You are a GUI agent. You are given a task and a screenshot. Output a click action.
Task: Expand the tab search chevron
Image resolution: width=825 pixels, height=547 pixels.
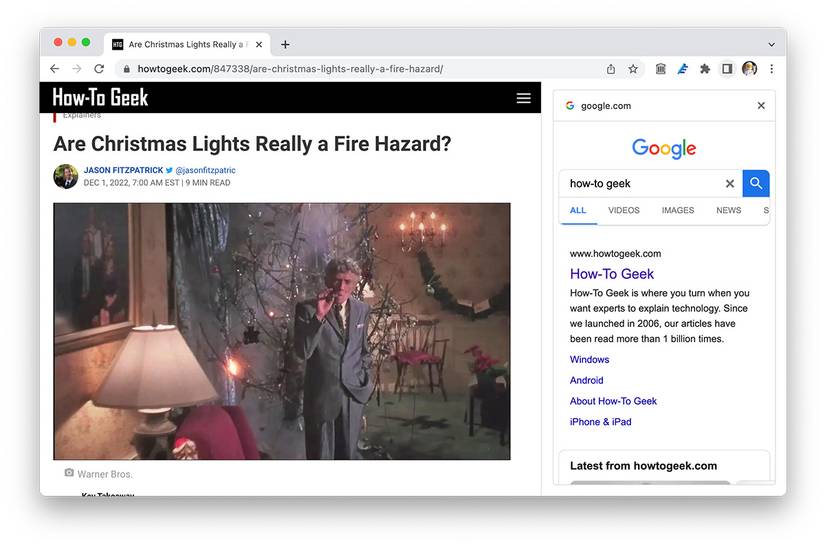771,45
